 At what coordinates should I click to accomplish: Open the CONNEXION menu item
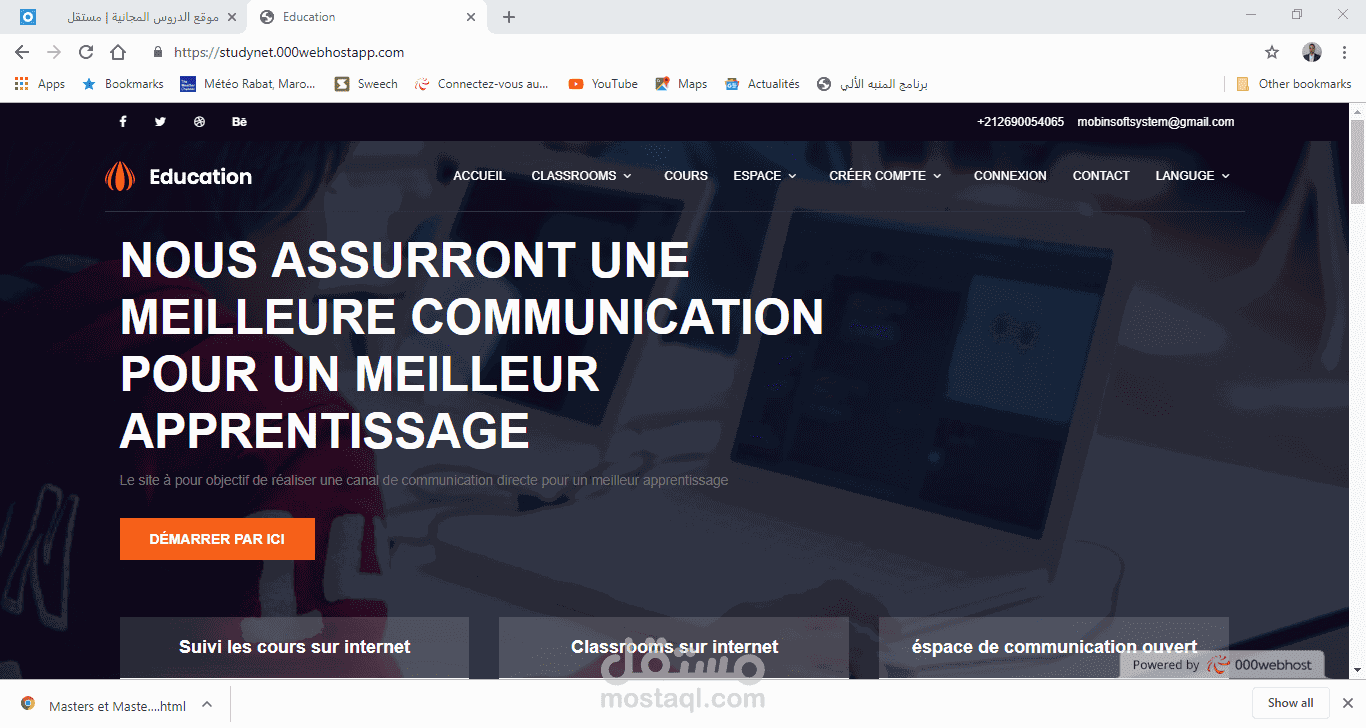(x=1010, y=176)
